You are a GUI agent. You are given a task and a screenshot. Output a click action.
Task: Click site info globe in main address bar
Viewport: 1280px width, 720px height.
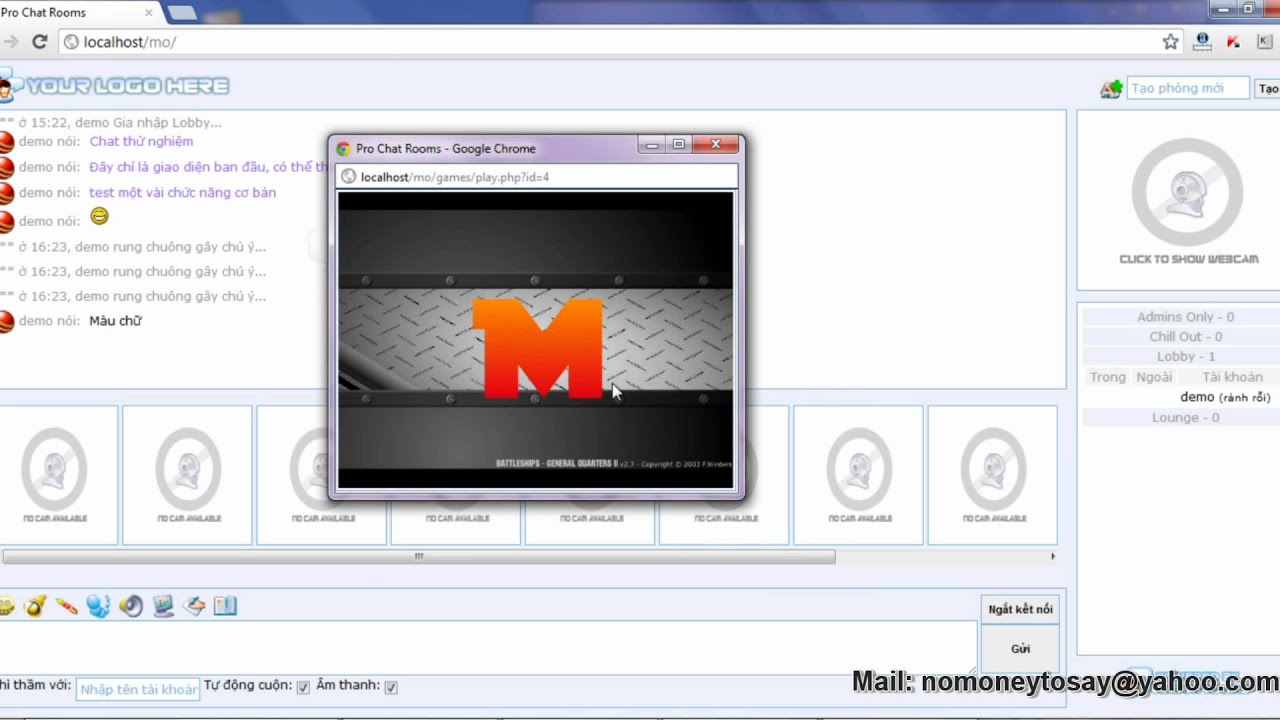tap(71, 42)
